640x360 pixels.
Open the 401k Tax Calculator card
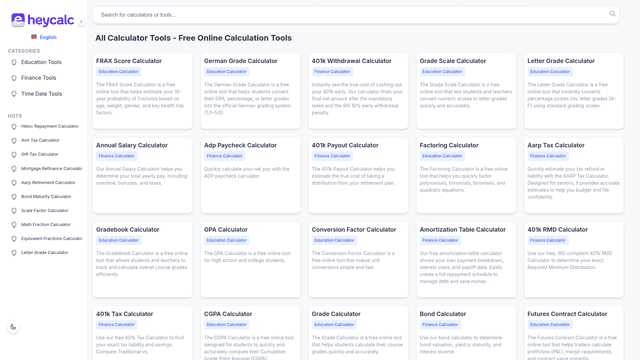click(x=142, y=333)
